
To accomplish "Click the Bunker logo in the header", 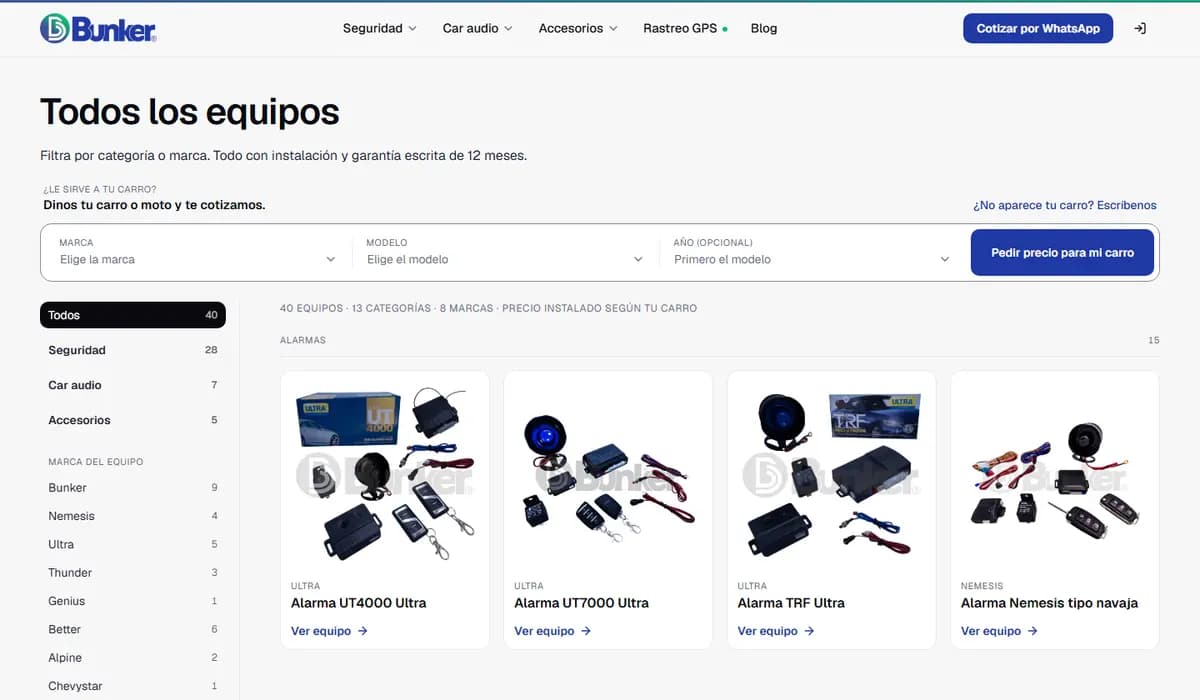I will [98, 28].
